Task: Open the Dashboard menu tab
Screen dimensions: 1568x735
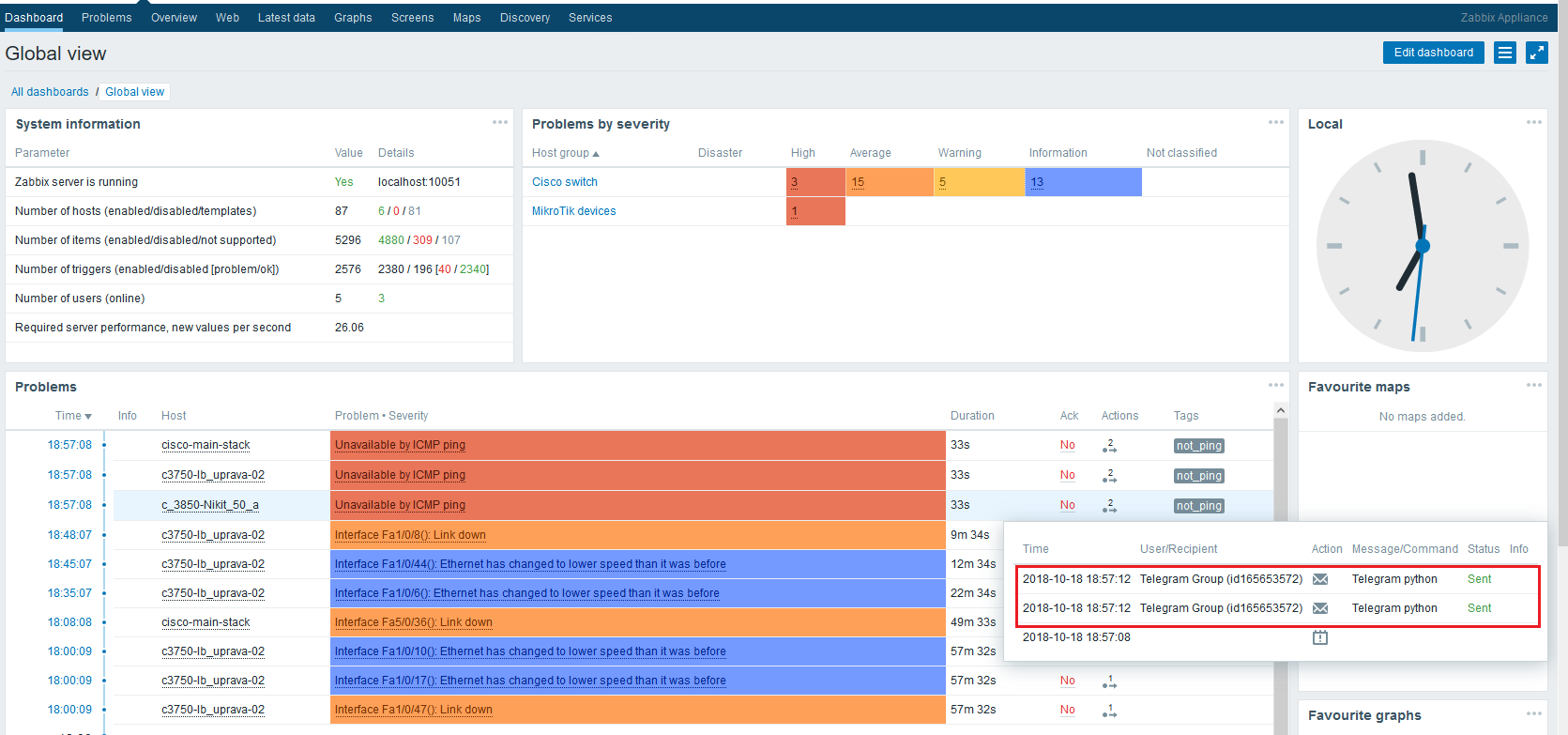Action: (x=34, y=18)
